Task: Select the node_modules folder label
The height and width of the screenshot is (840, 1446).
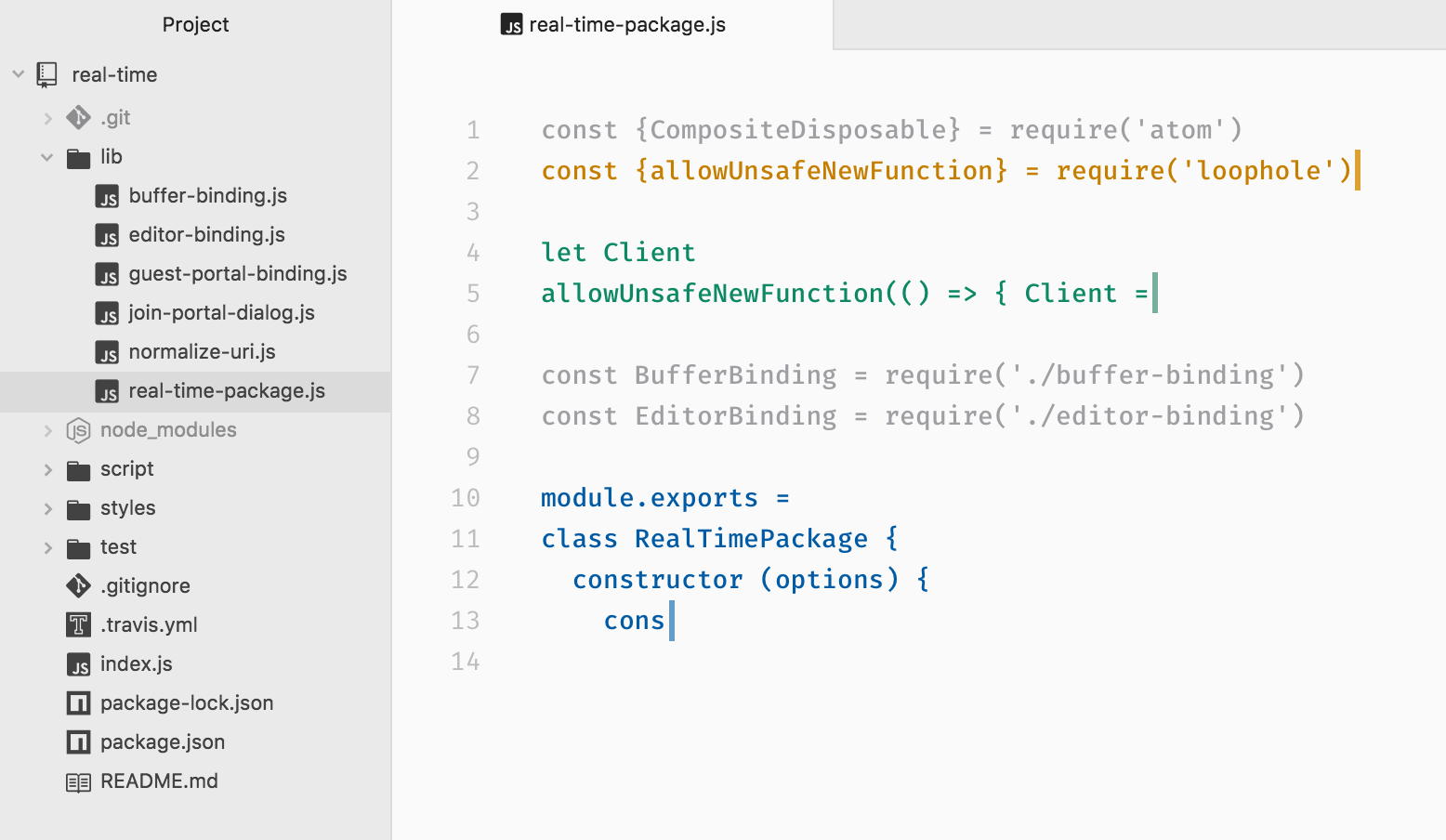Action: pos(168,429)
